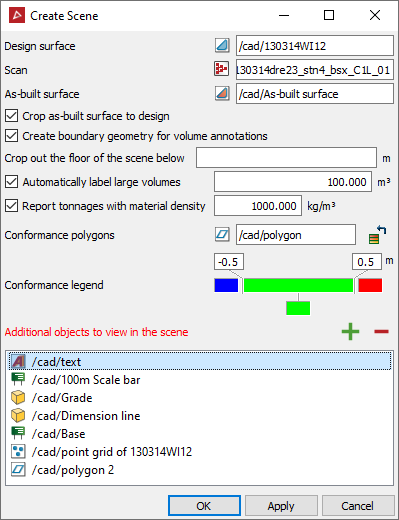Close the Create Scene dialog

click(x=375, y=15)
